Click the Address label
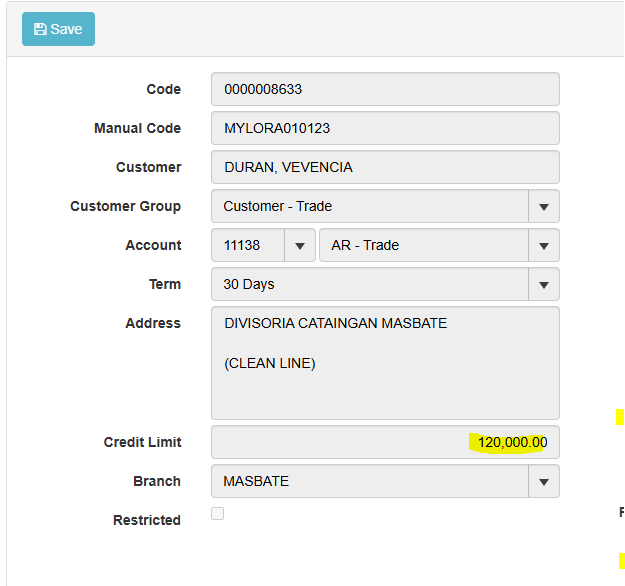This screenshot has height=586, width=625. pyautogui.click(x=153, y=323)
